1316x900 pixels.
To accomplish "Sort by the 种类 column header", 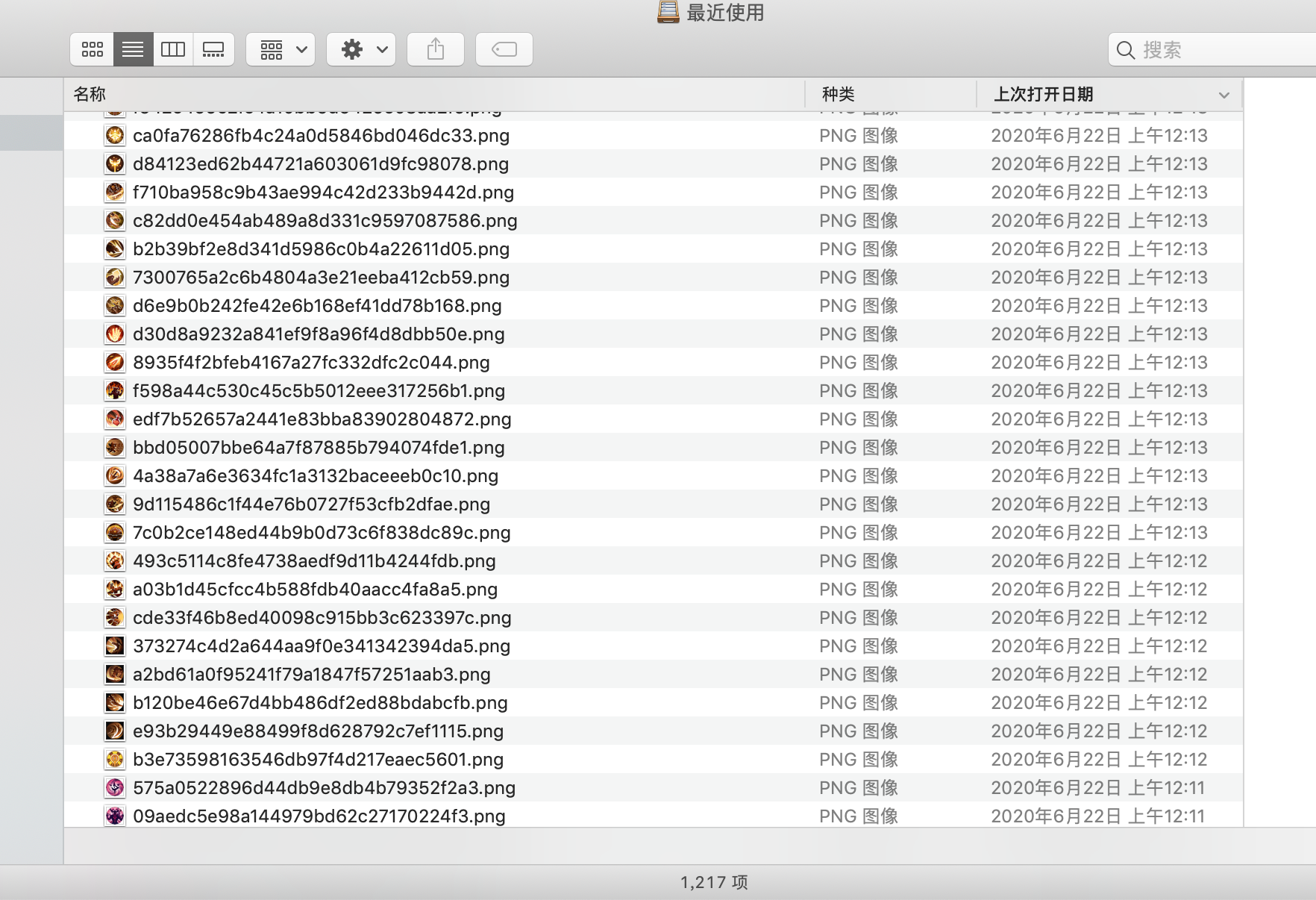I will 838,94.
